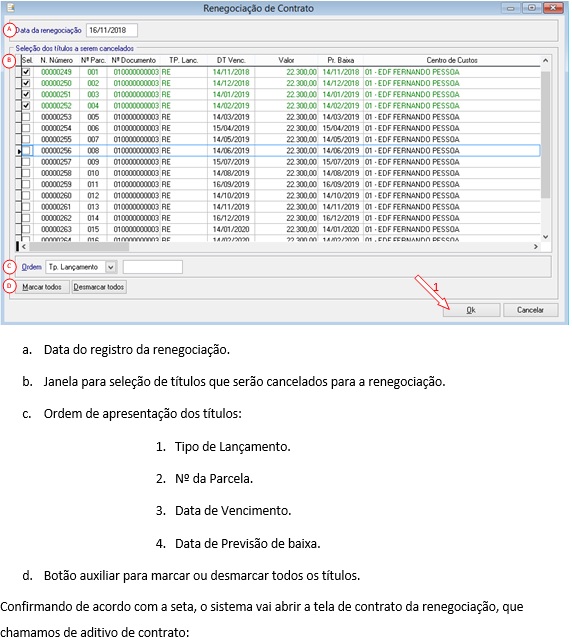
Task: Click the parcel number 001 cell
Action: click(93, 72)
